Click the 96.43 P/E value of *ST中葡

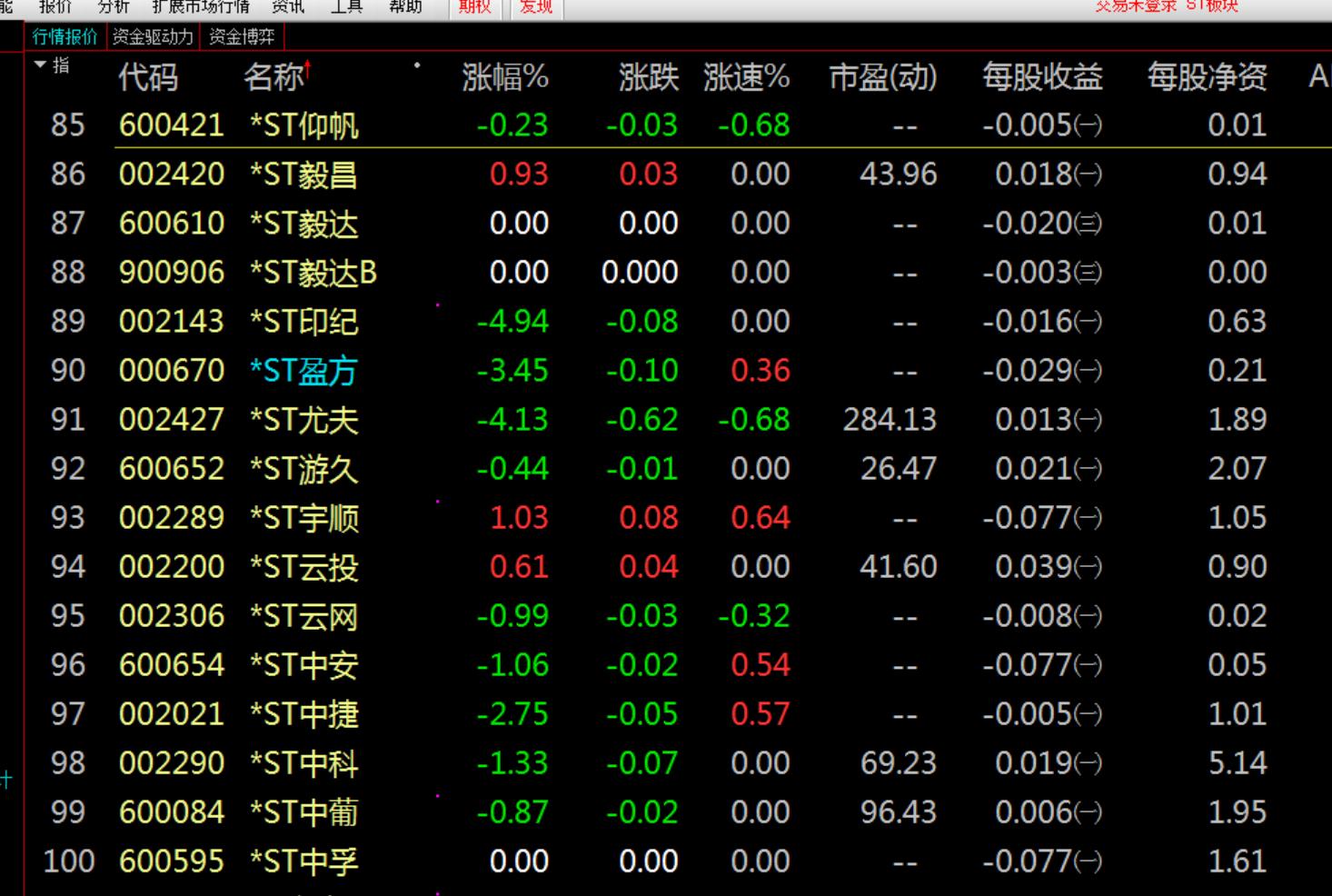pyautogui.click(x=899, y=811)
